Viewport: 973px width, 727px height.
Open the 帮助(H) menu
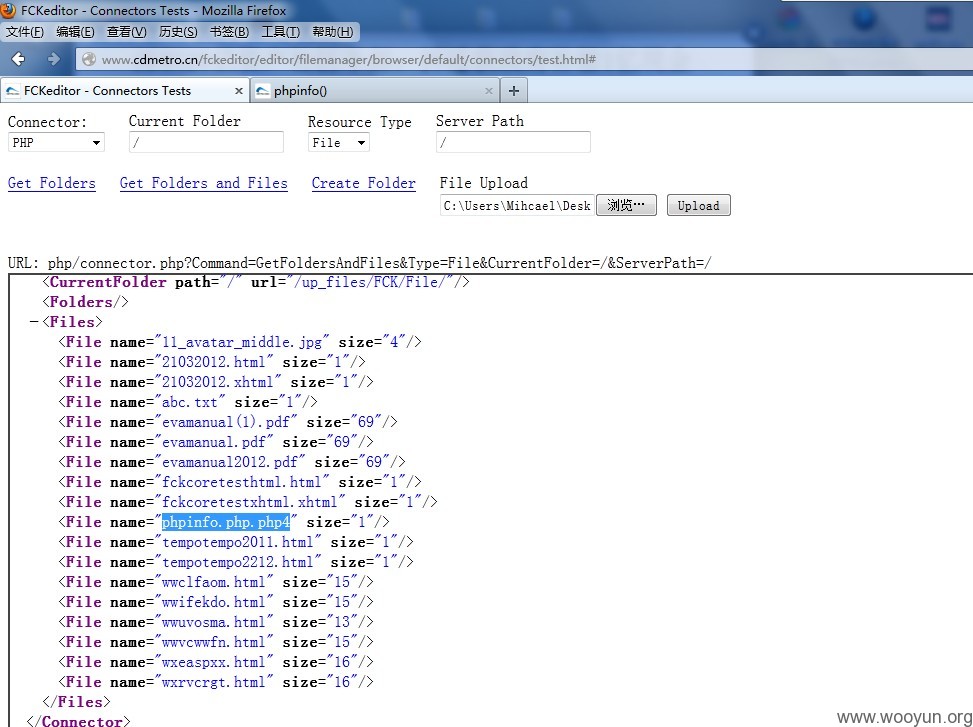[333, 32]
